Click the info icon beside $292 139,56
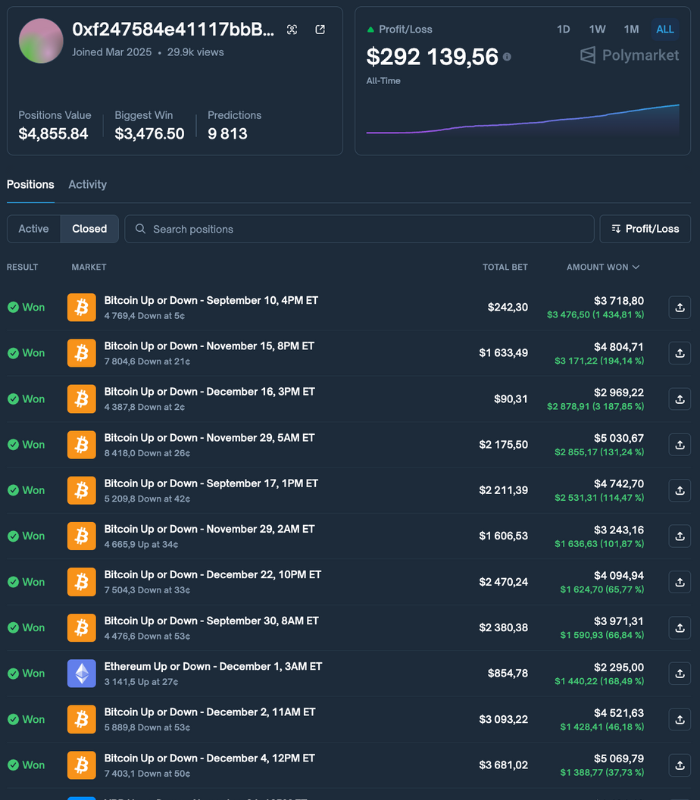 click(507, 57)
